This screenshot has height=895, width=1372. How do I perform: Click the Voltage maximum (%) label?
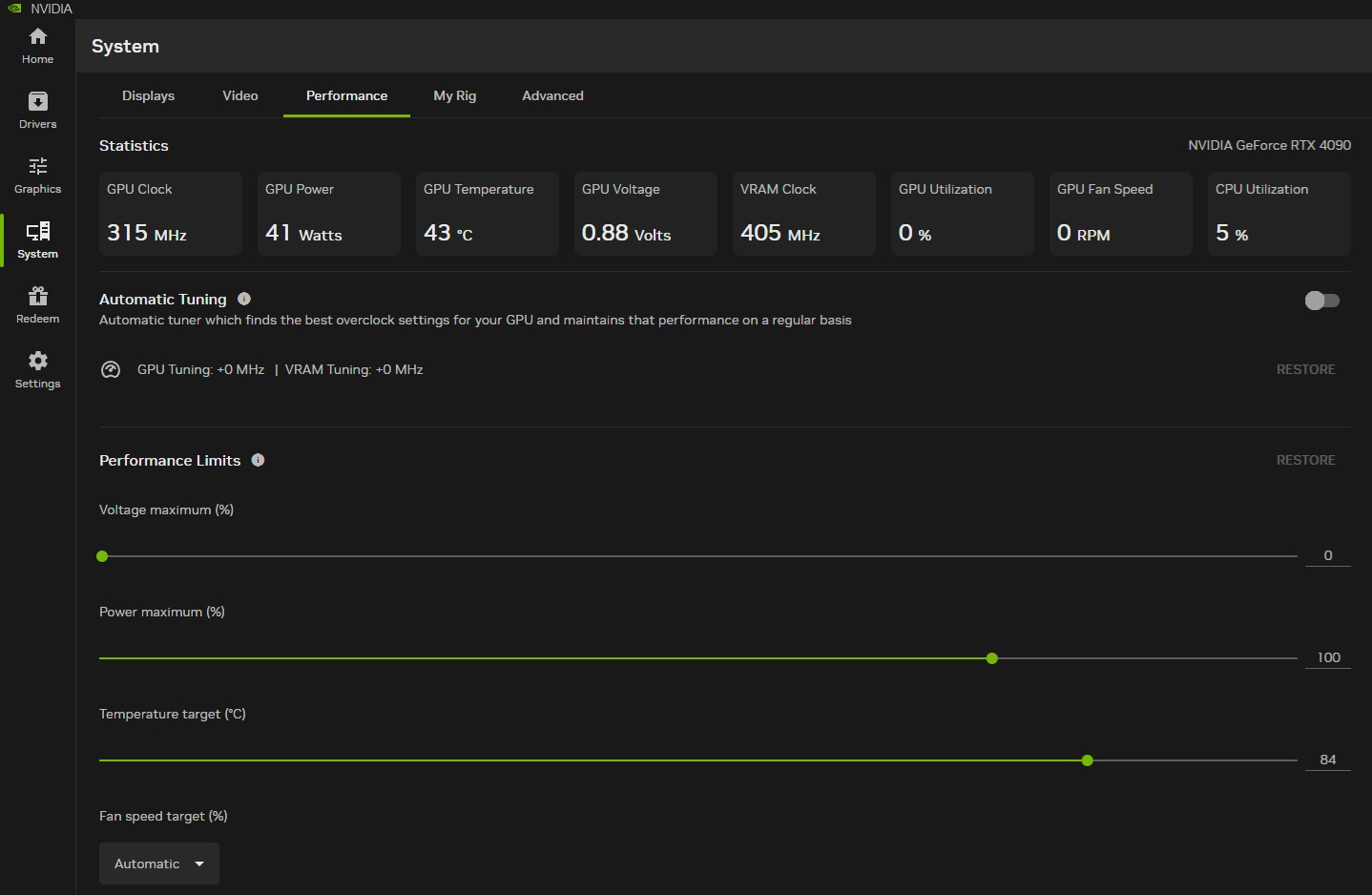click(166, 510)
